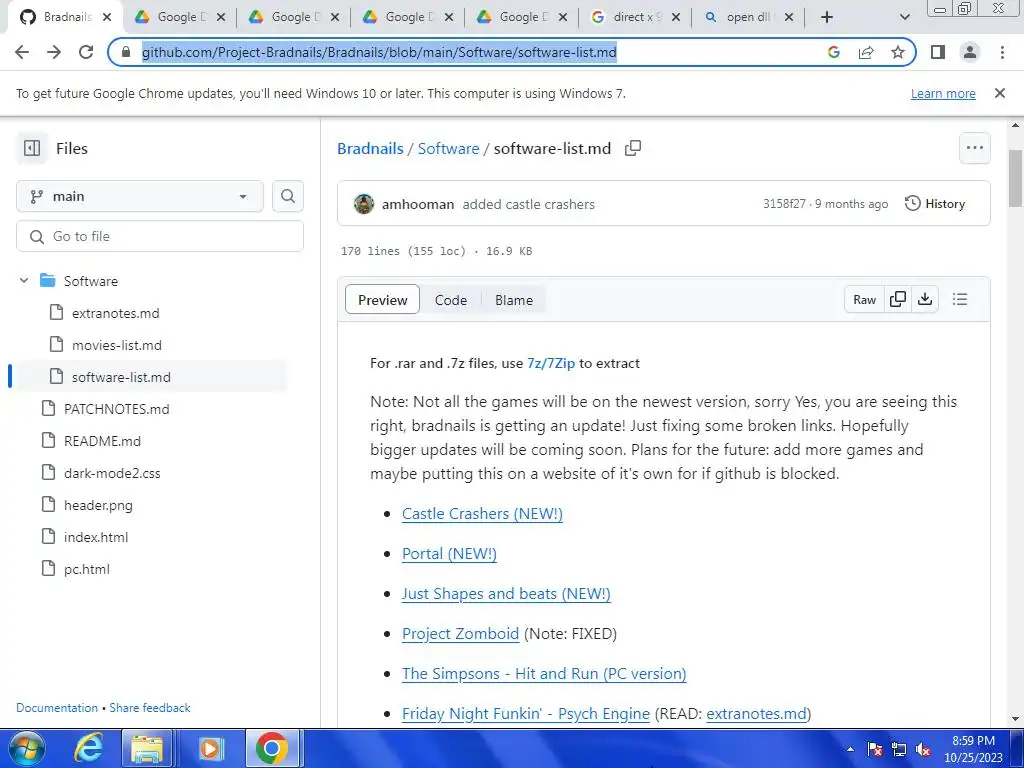Select dark-mode2.css in file tree
Screen dimensions: 1024x768
pos(112,473)
